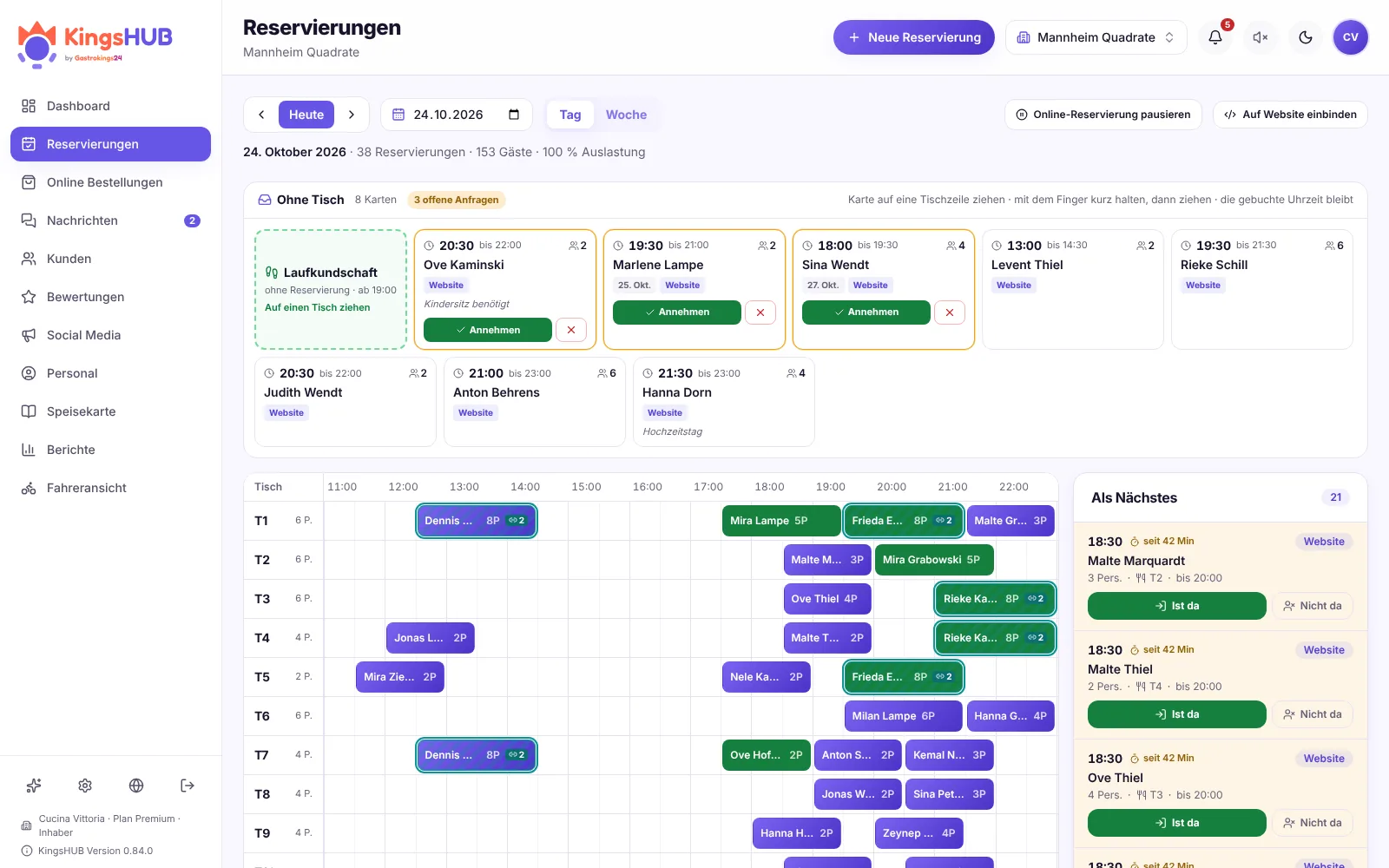Screen dimensions: 1389x868
Task: Open Auf Website einbinden
Action: tap(1290, 115)
